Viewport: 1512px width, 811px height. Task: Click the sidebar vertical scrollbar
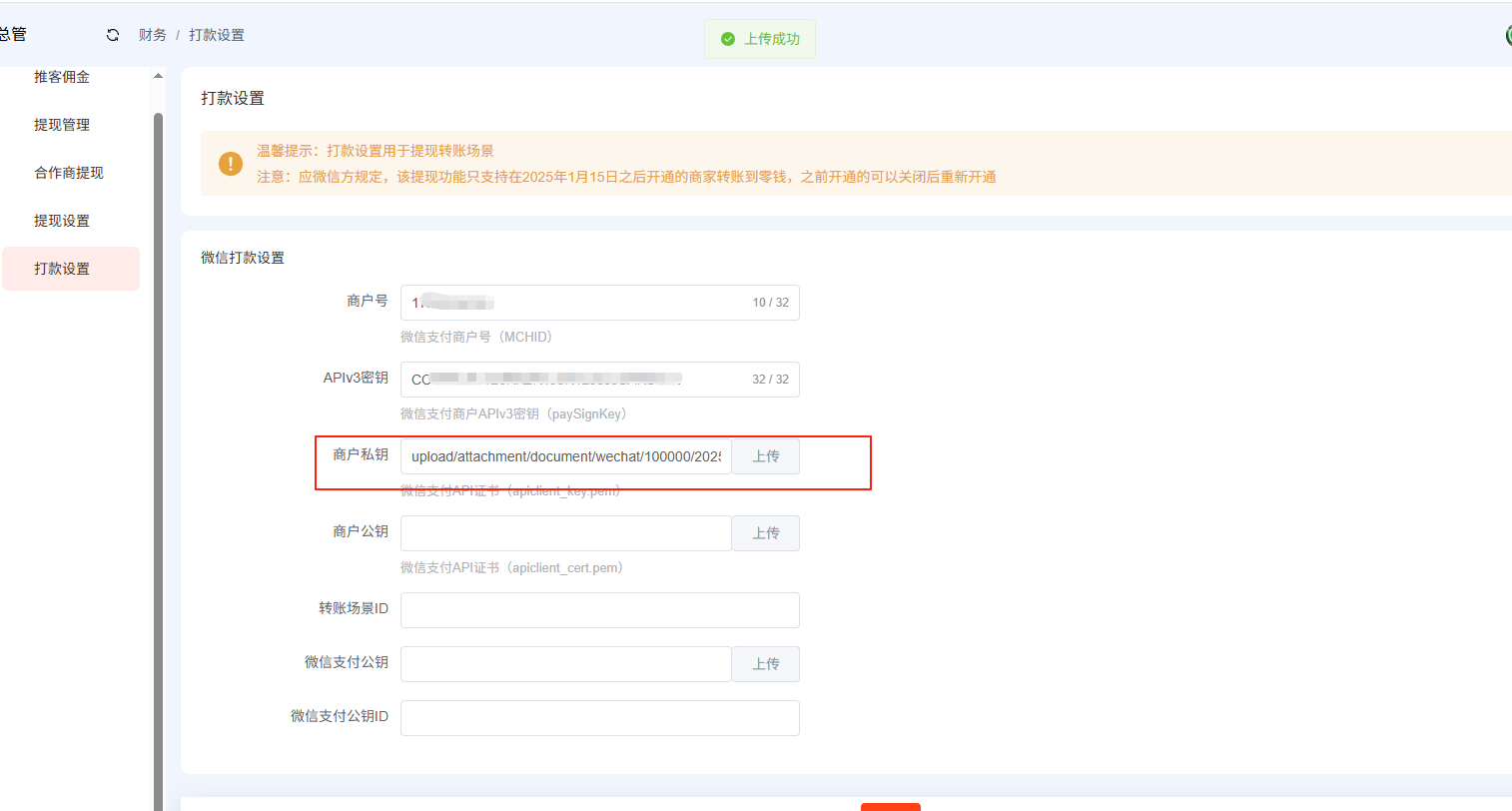(x=158, y=449)
